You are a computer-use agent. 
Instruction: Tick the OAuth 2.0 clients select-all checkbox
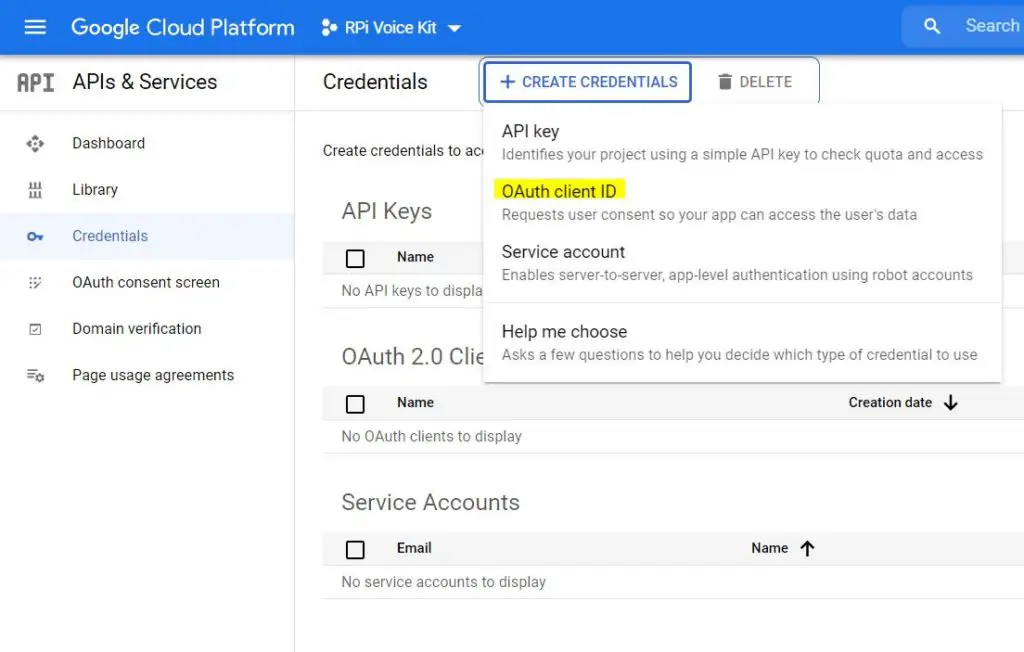(355, 404)
